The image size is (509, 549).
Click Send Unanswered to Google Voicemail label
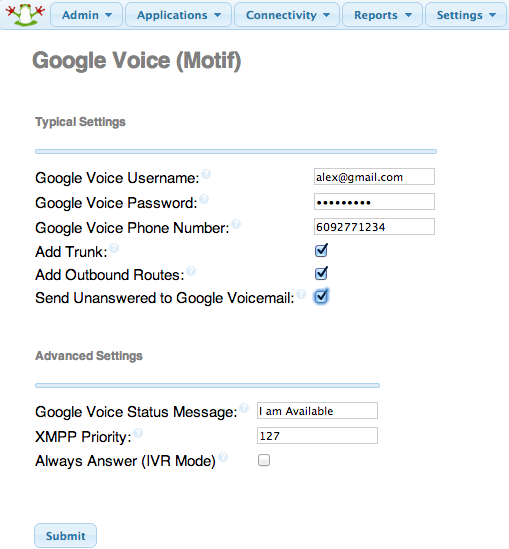165,298
